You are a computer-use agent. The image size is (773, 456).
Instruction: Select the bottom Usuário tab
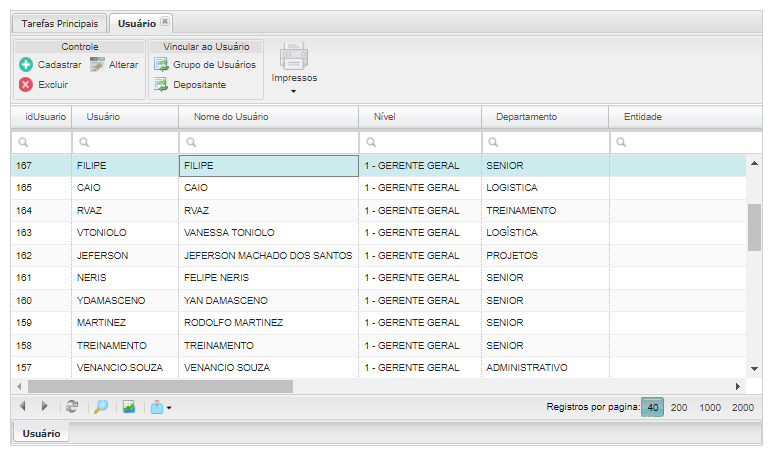click(x=41, y=433)
